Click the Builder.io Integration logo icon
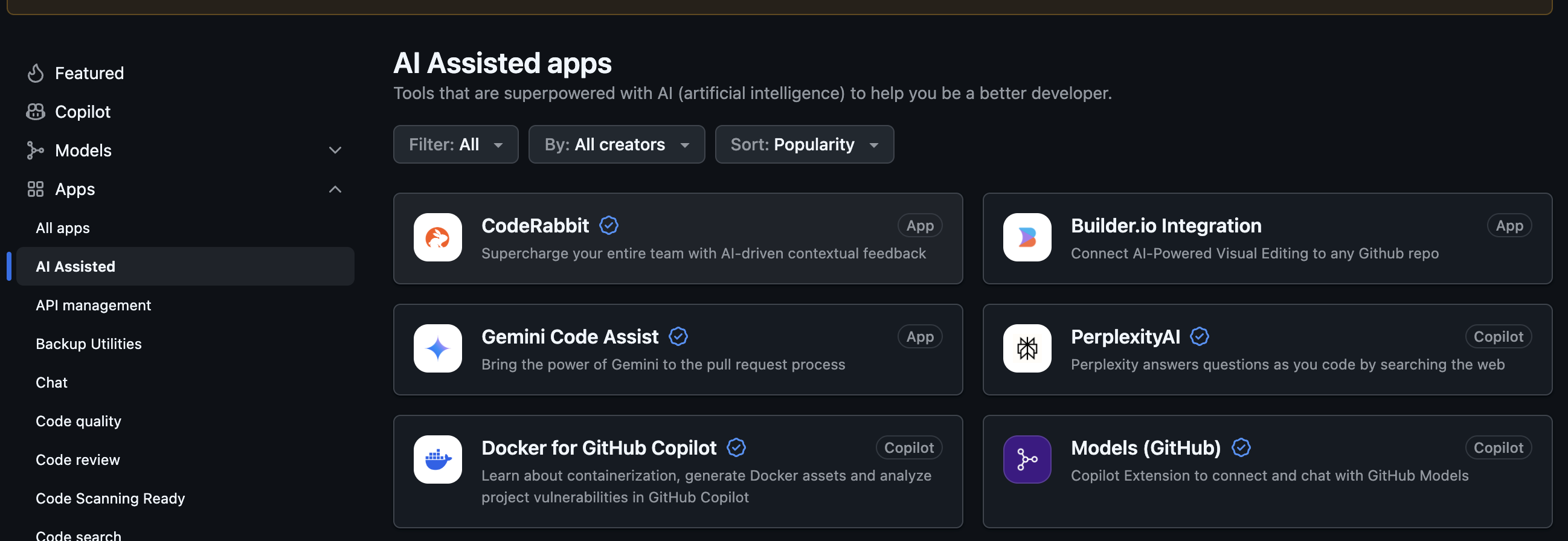The height and width of the screenshot is (541, 1568). [1026, 237]
